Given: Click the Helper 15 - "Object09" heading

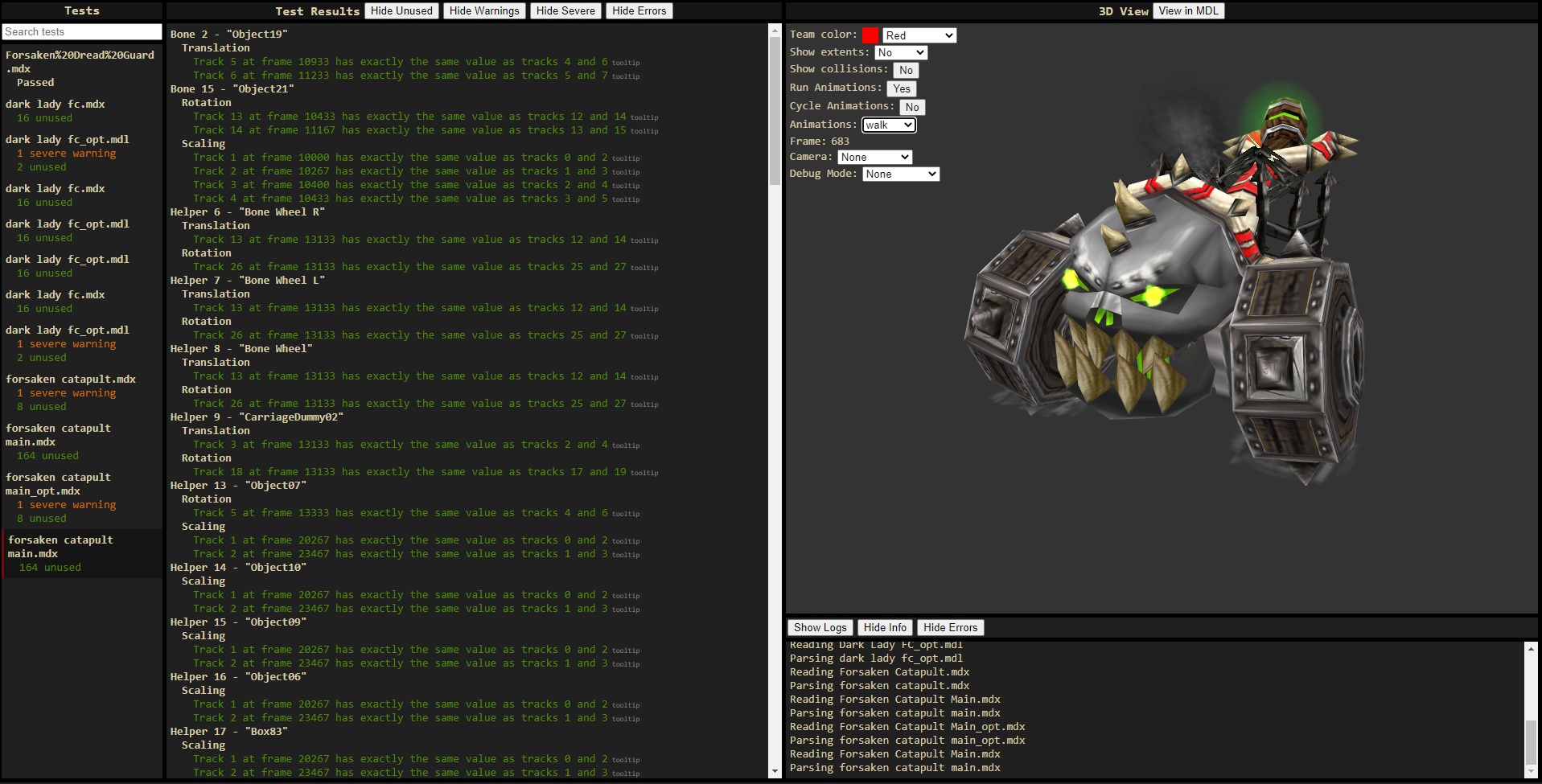Looking at the screenshot, I should pos(238,622).
